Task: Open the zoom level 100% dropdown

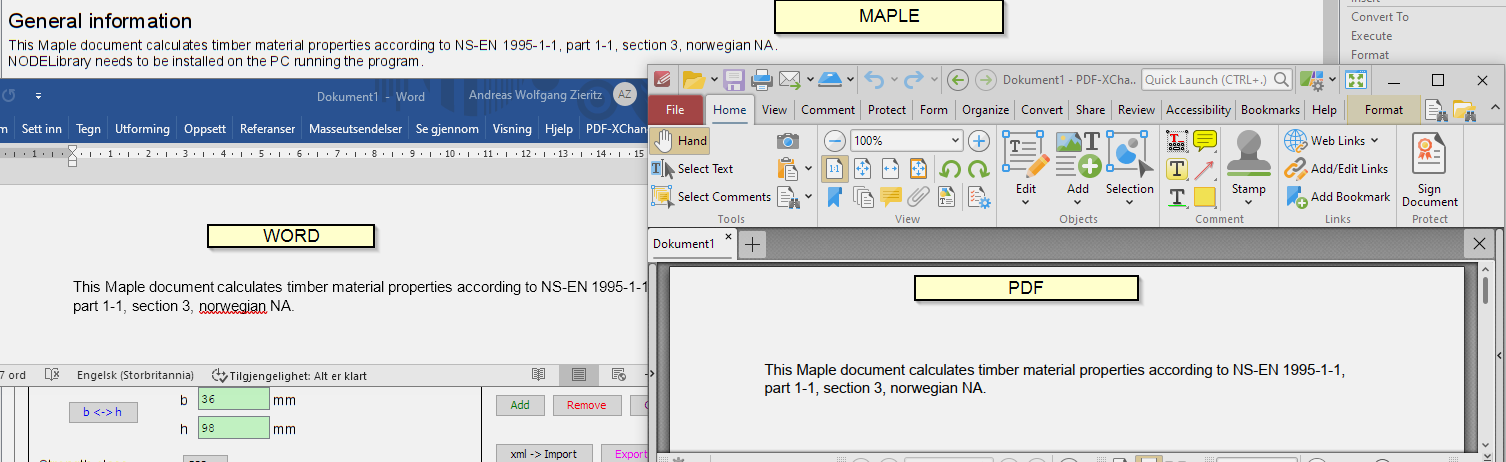Action: (956, 141)
